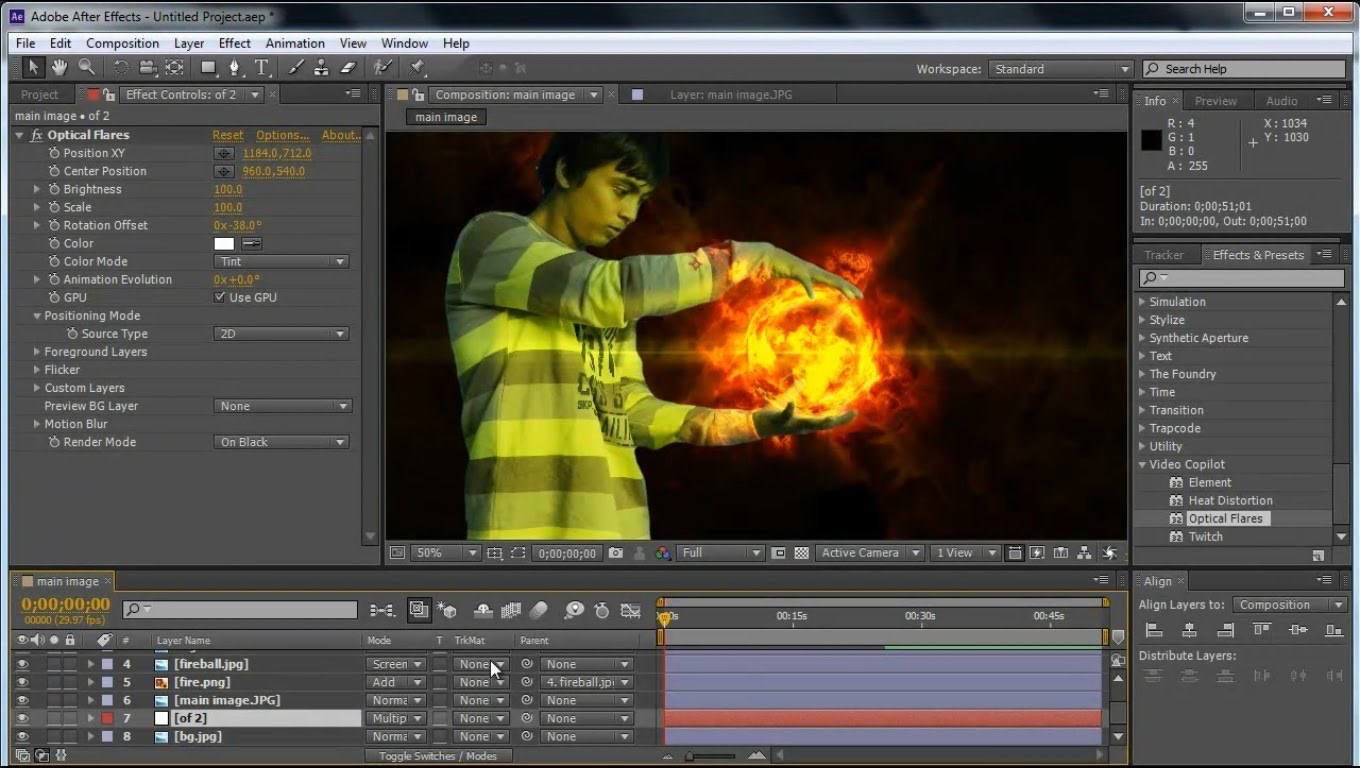This screenshot has width=1360, height=768.
Task: Click Reset on the Optical Flares effect
Action: [x=227, y=134]
